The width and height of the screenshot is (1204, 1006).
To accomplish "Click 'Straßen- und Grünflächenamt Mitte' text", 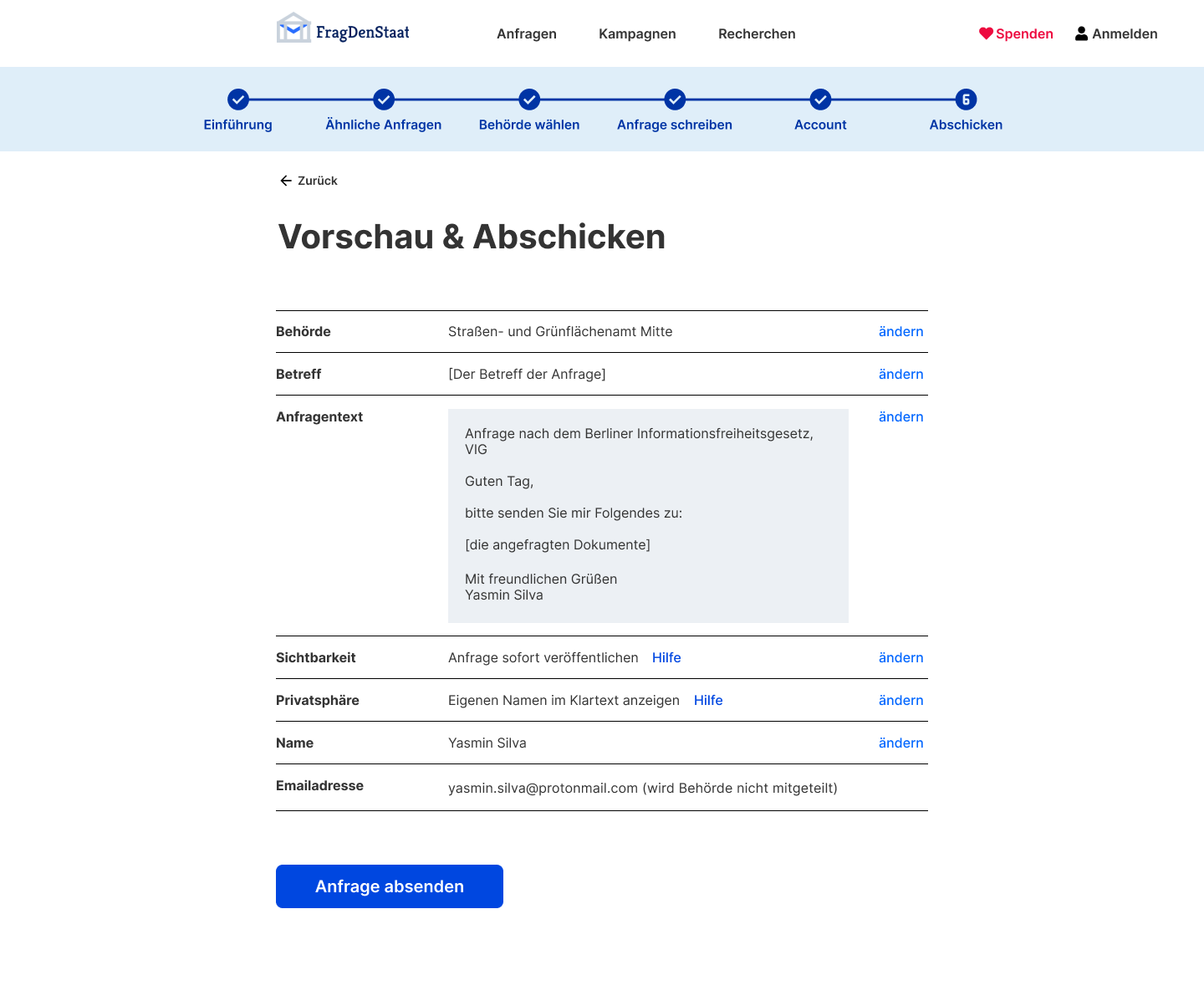I will pyautogui.click(x=560, y=331).
